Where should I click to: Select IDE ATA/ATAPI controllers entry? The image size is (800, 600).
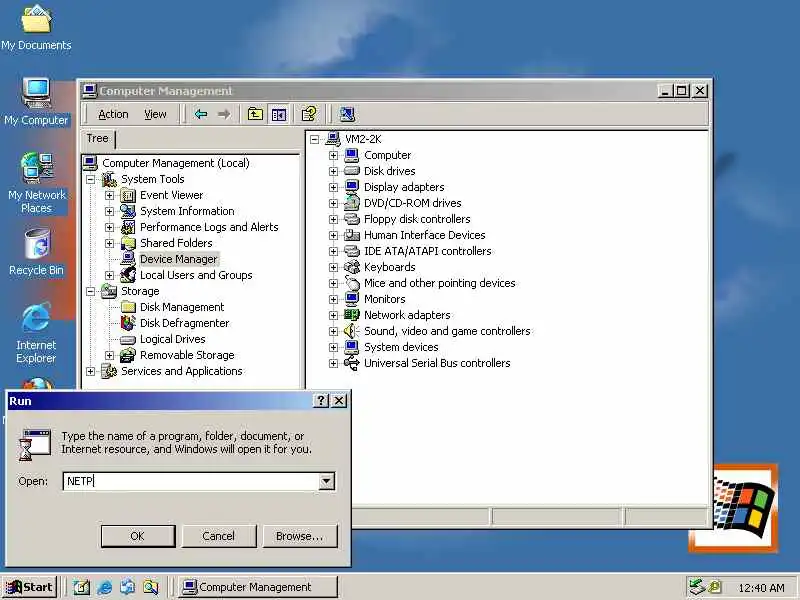click(x=428, y=251)
